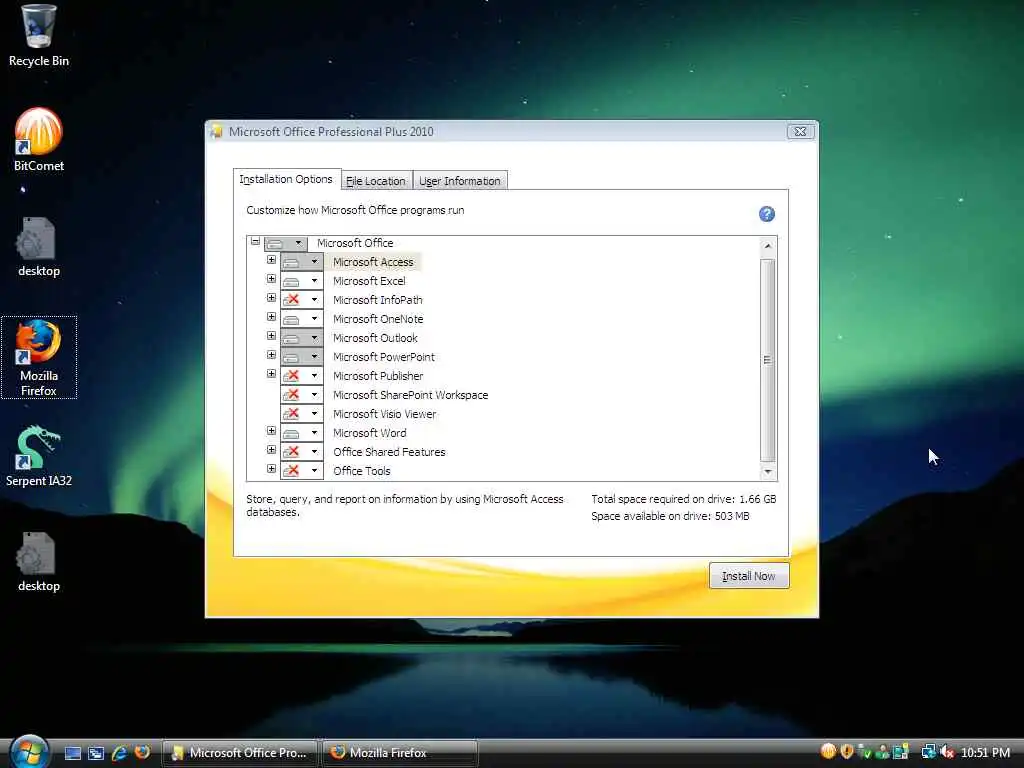Click the network tray icon

click(928, 752)
